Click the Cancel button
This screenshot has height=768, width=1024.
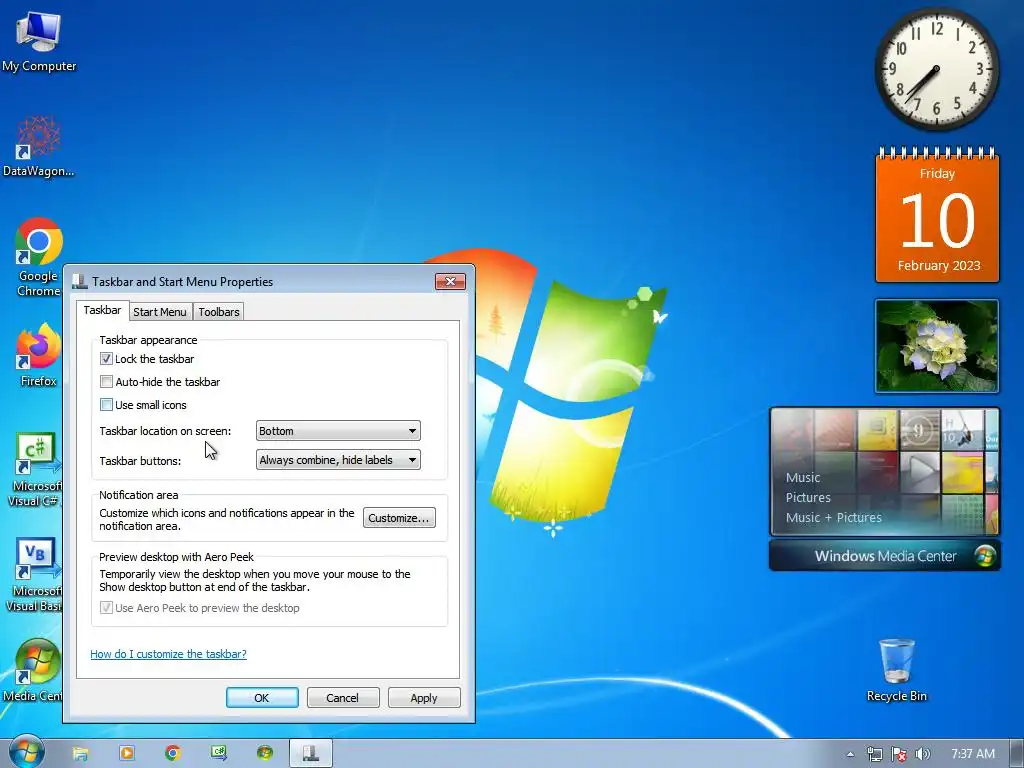[343, 697]
